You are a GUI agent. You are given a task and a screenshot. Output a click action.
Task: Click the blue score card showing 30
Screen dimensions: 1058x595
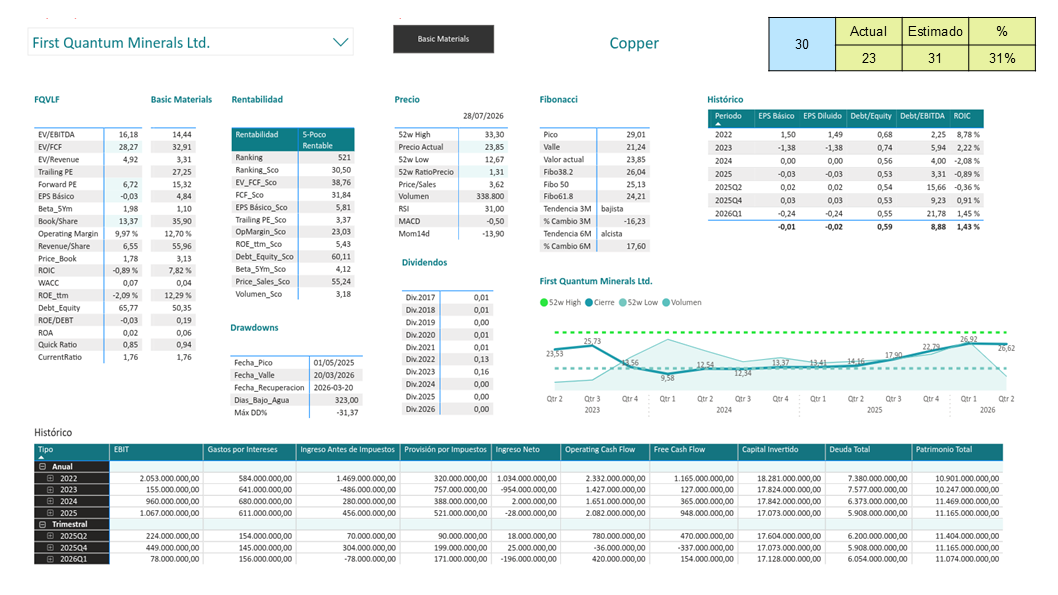(x=802, y=44)
